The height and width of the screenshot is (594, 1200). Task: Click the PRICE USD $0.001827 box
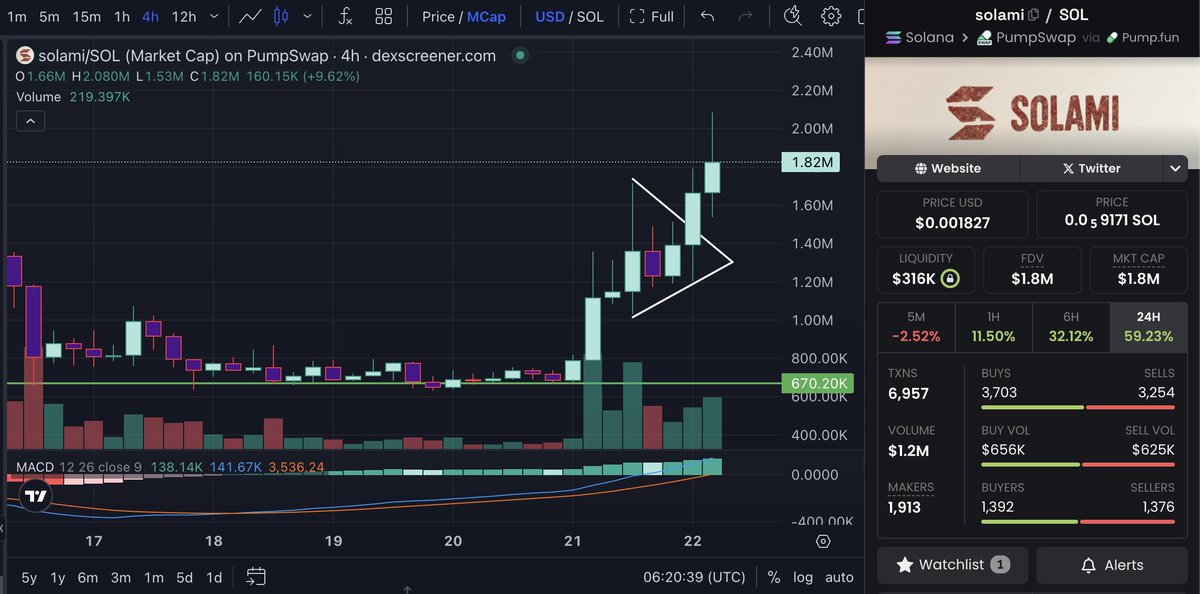[952, 214]
